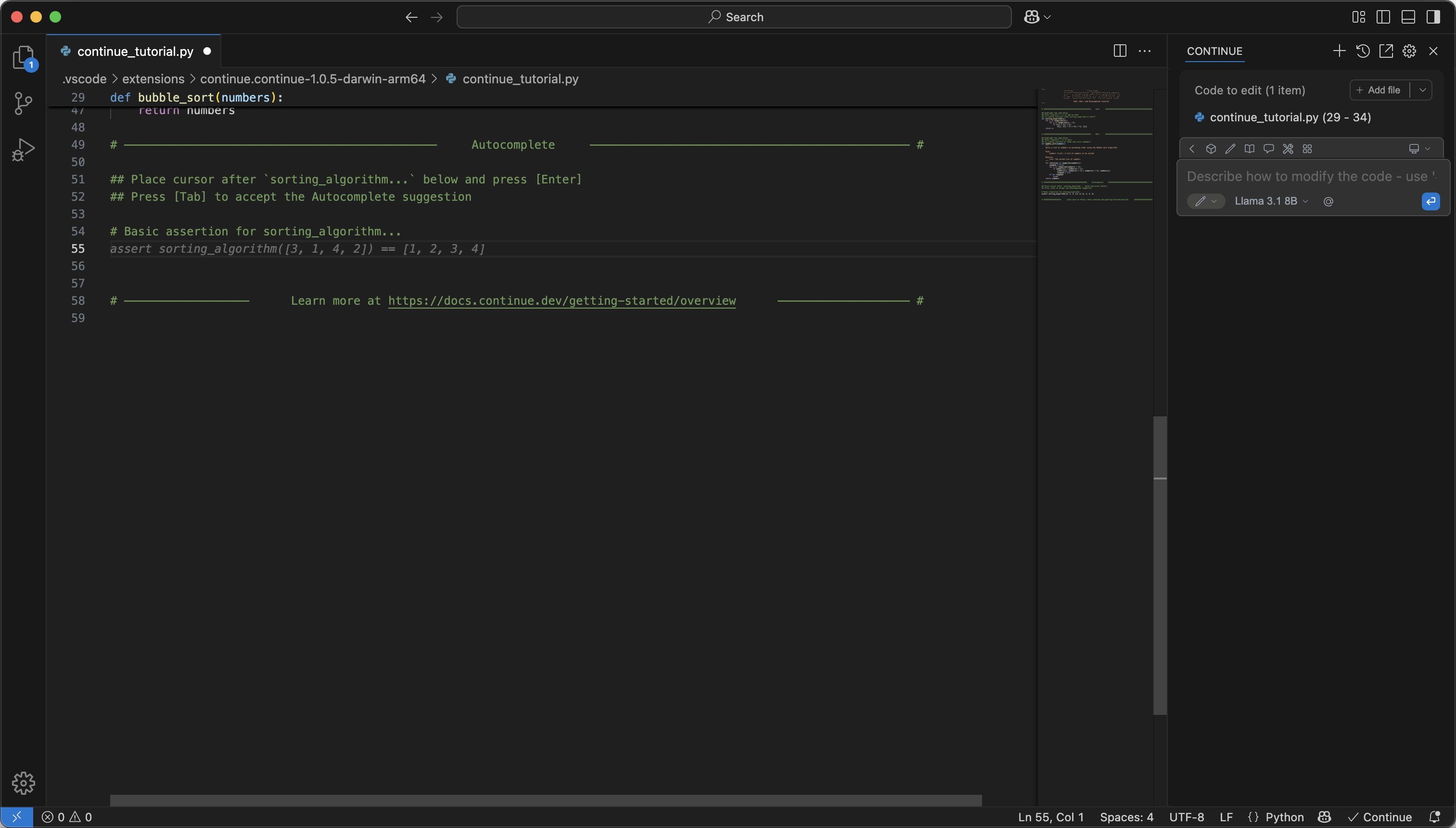The image size is (1456, 828).
Task: Go forward with the navigation arrow
Action: point(436,17)
